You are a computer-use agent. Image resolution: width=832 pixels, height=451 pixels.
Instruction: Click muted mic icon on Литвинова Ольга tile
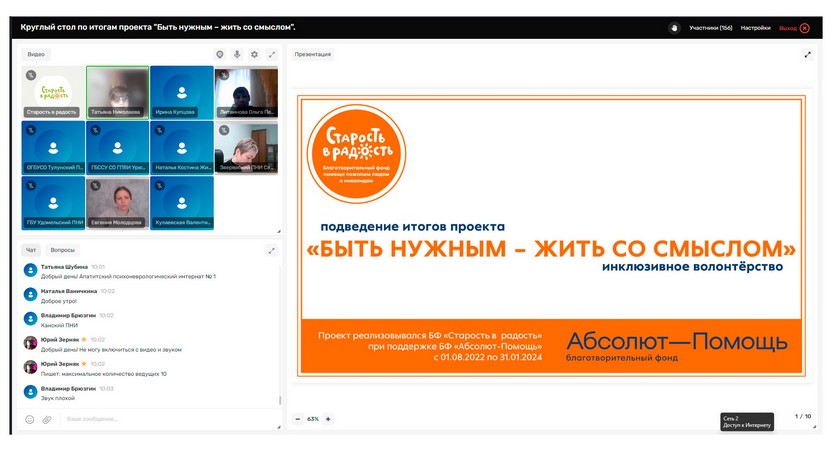tap(224, 75)
